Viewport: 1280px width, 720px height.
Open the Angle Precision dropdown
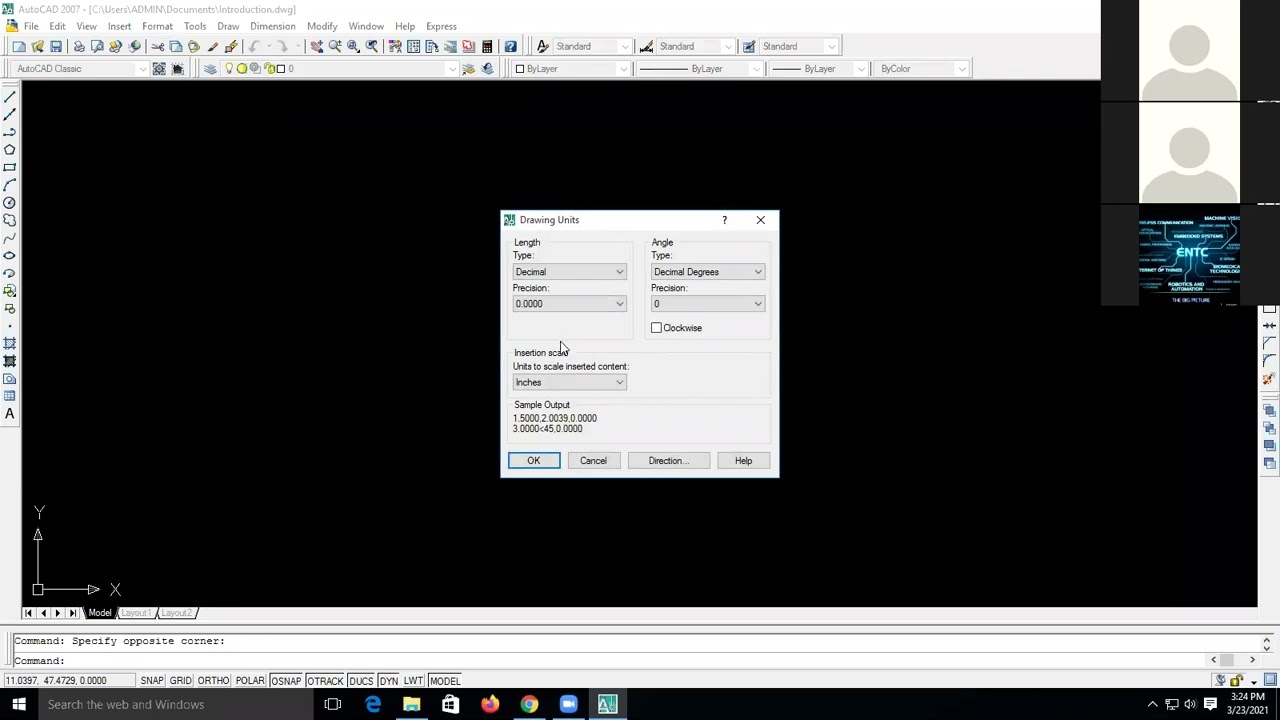(x=708, y=304)
